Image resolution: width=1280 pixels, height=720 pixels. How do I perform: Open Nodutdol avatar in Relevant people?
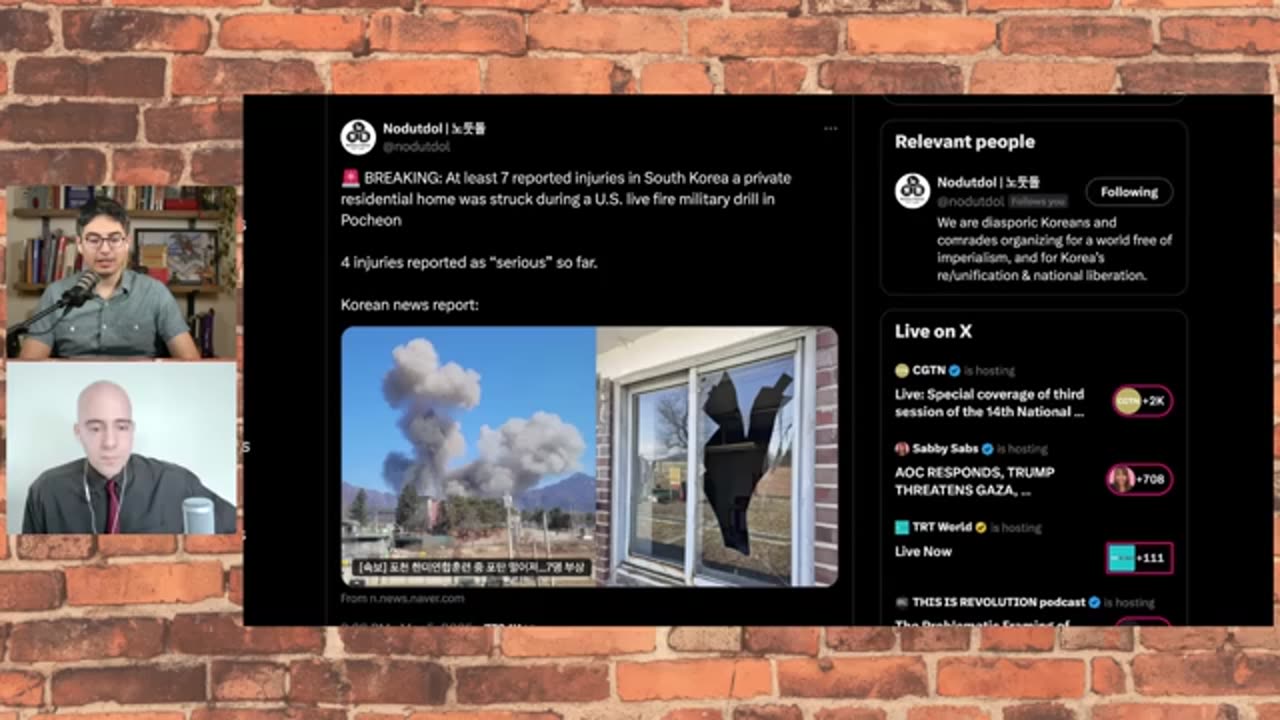click(912, 191)
